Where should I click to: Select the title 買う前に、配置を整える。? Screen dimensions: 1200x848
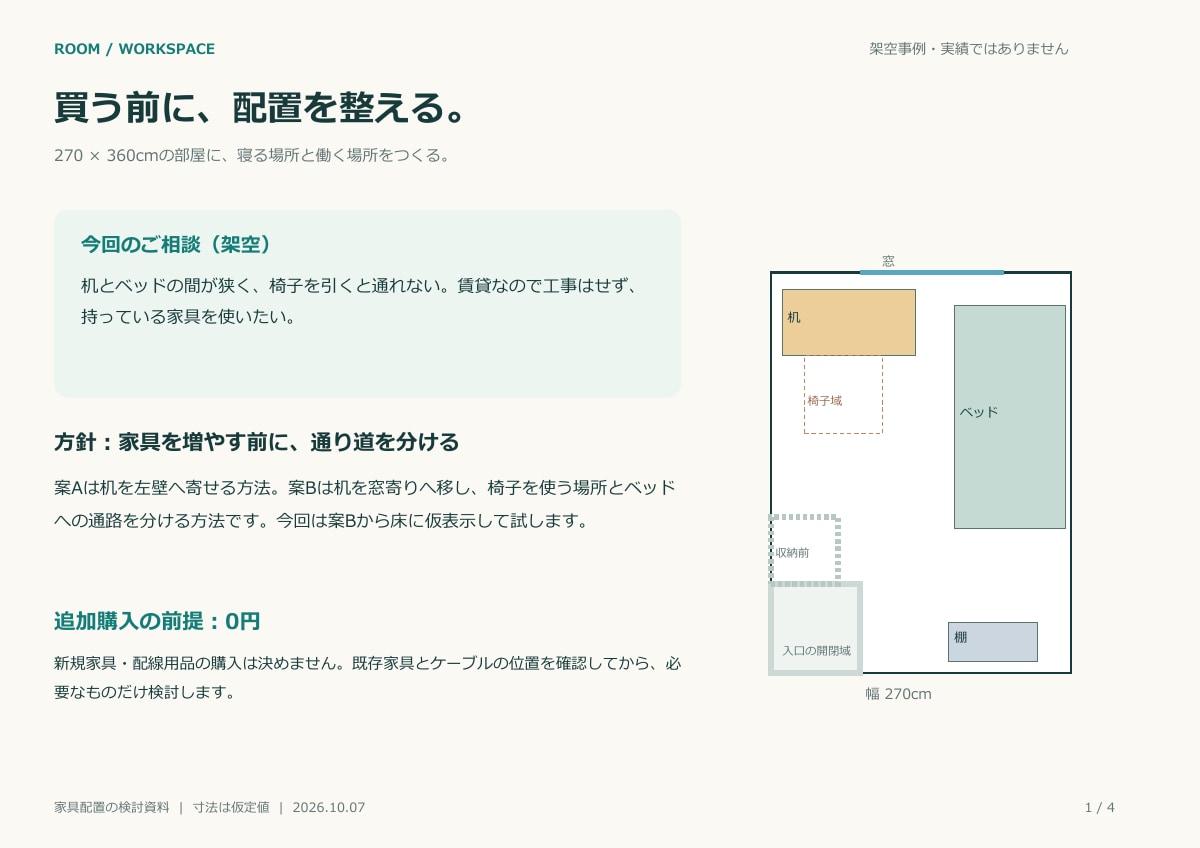pyautogui.click(x=261, y=108)
